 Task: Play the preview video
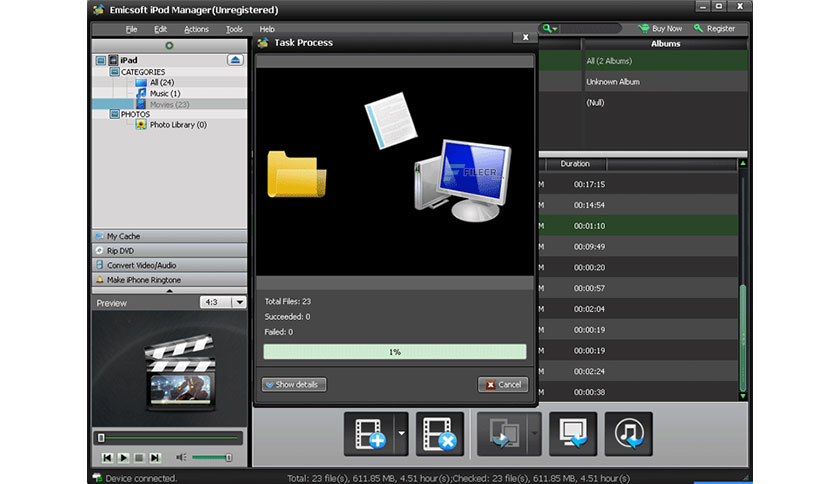pyautogui.click(x=123, y=457)
